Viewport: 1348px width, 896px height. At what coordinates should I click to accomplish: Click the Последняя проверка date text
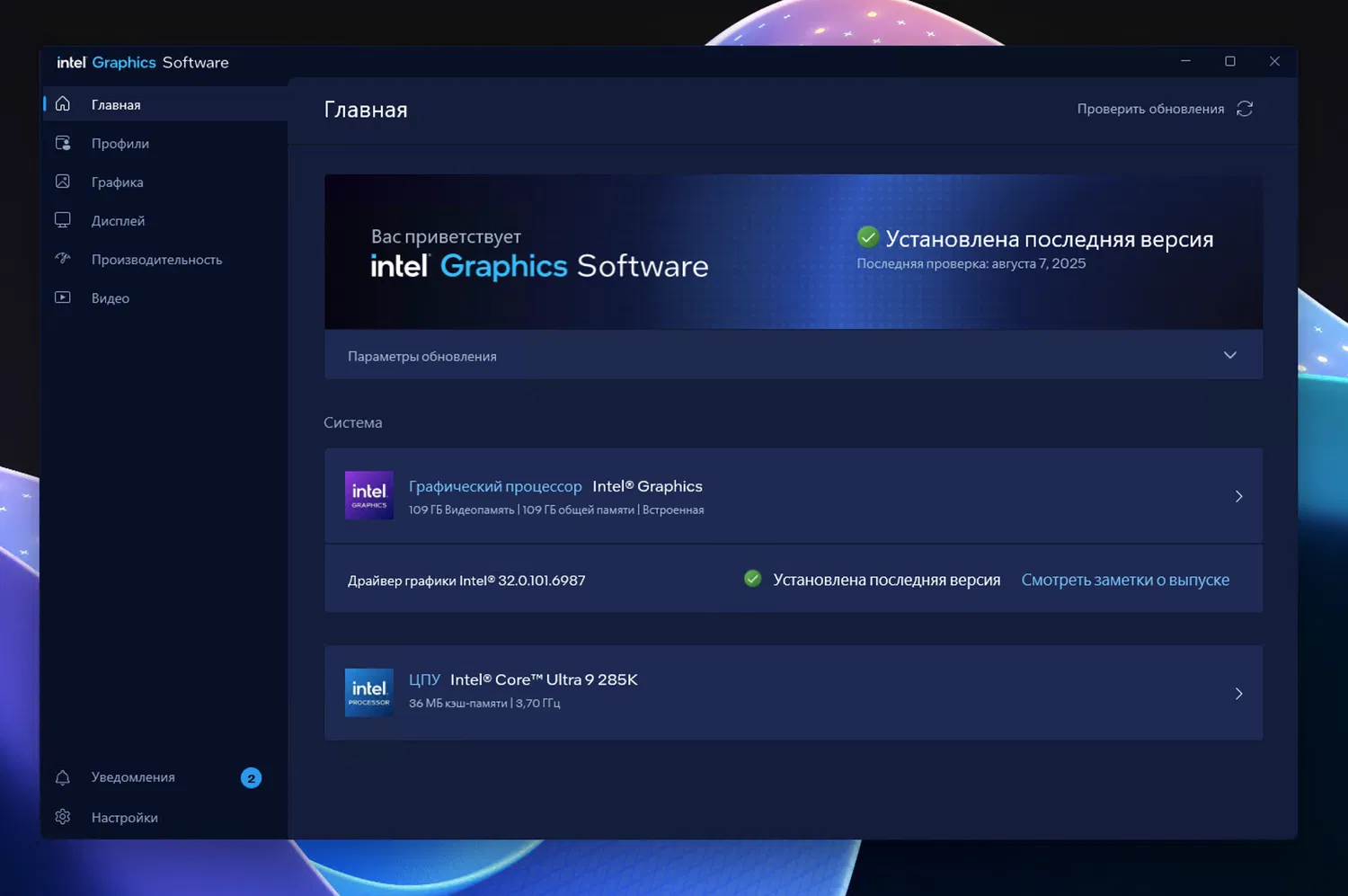click(x=971, y=263)
